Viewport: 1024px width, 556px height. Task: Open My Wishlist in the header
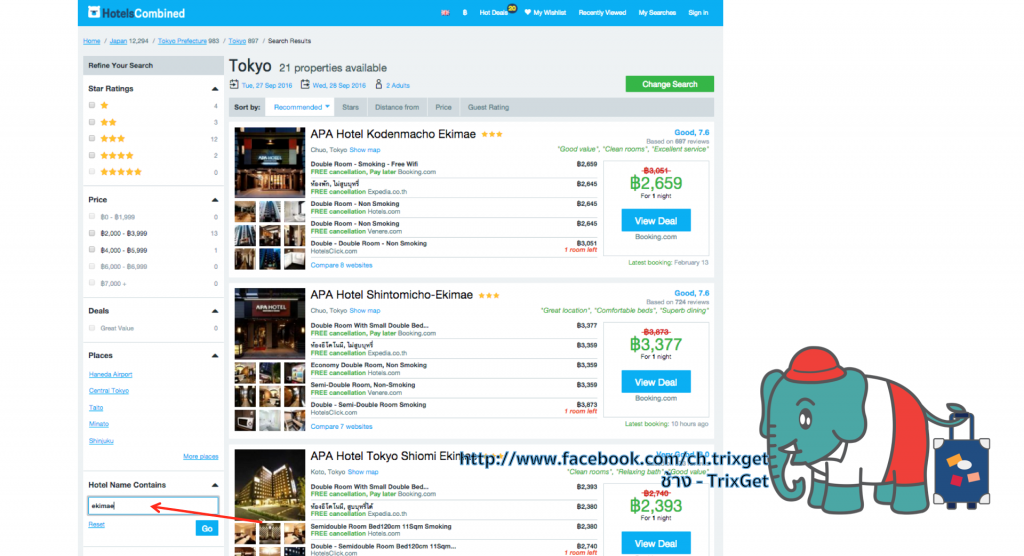pos(545,12)
